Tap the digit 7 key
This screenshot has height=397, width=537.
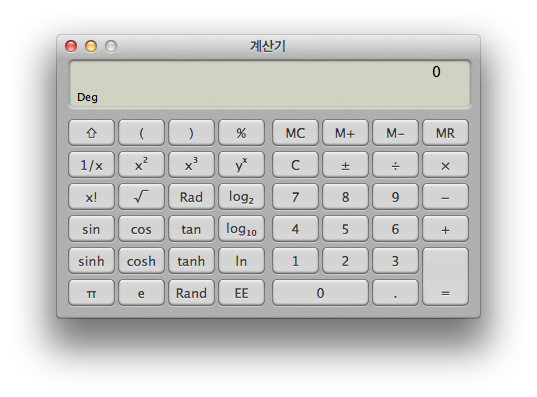tap(295, 197)
